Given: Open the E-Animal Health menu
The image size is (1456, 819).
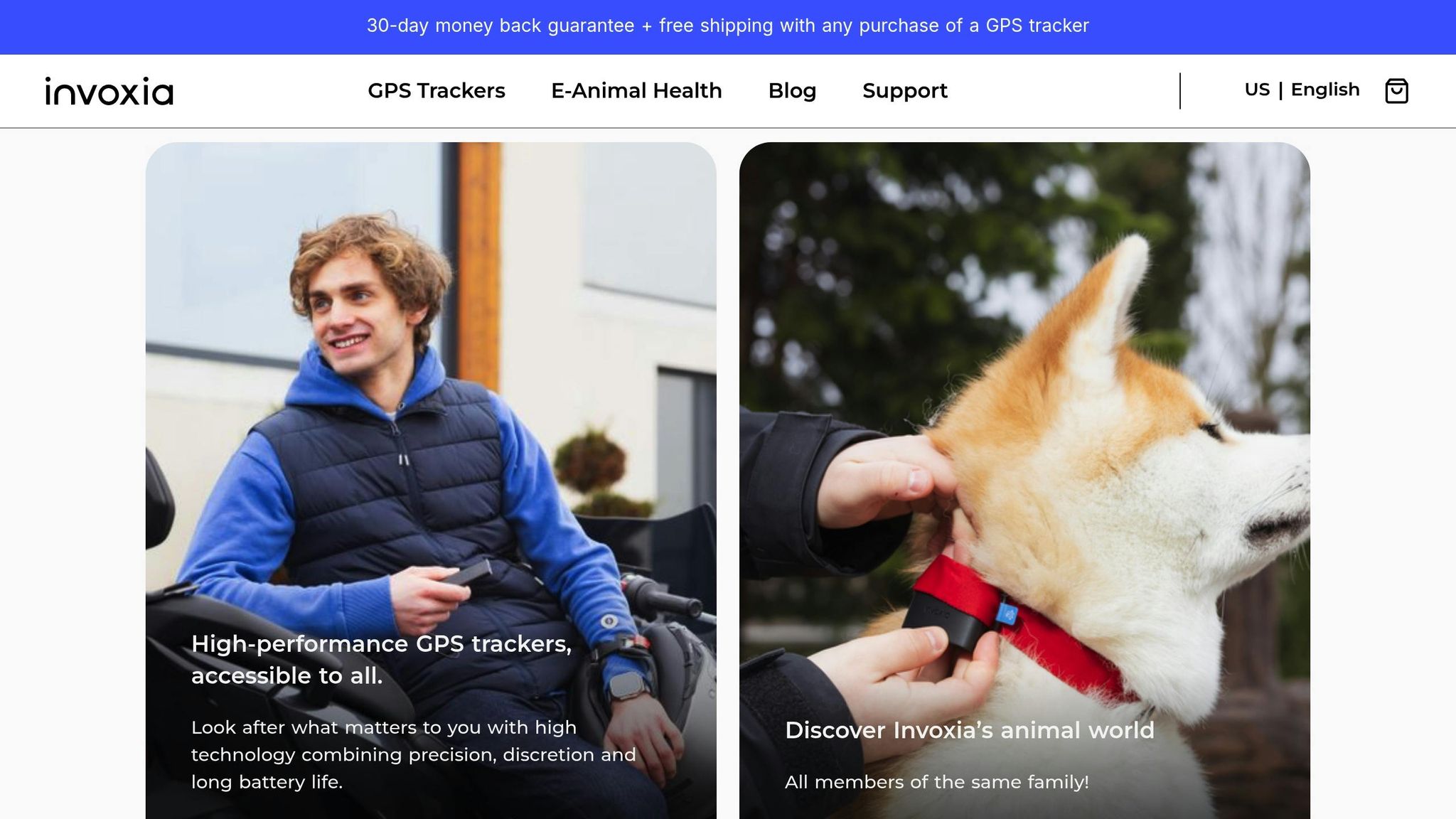Looking at the screenshot, I should (636, 91).
